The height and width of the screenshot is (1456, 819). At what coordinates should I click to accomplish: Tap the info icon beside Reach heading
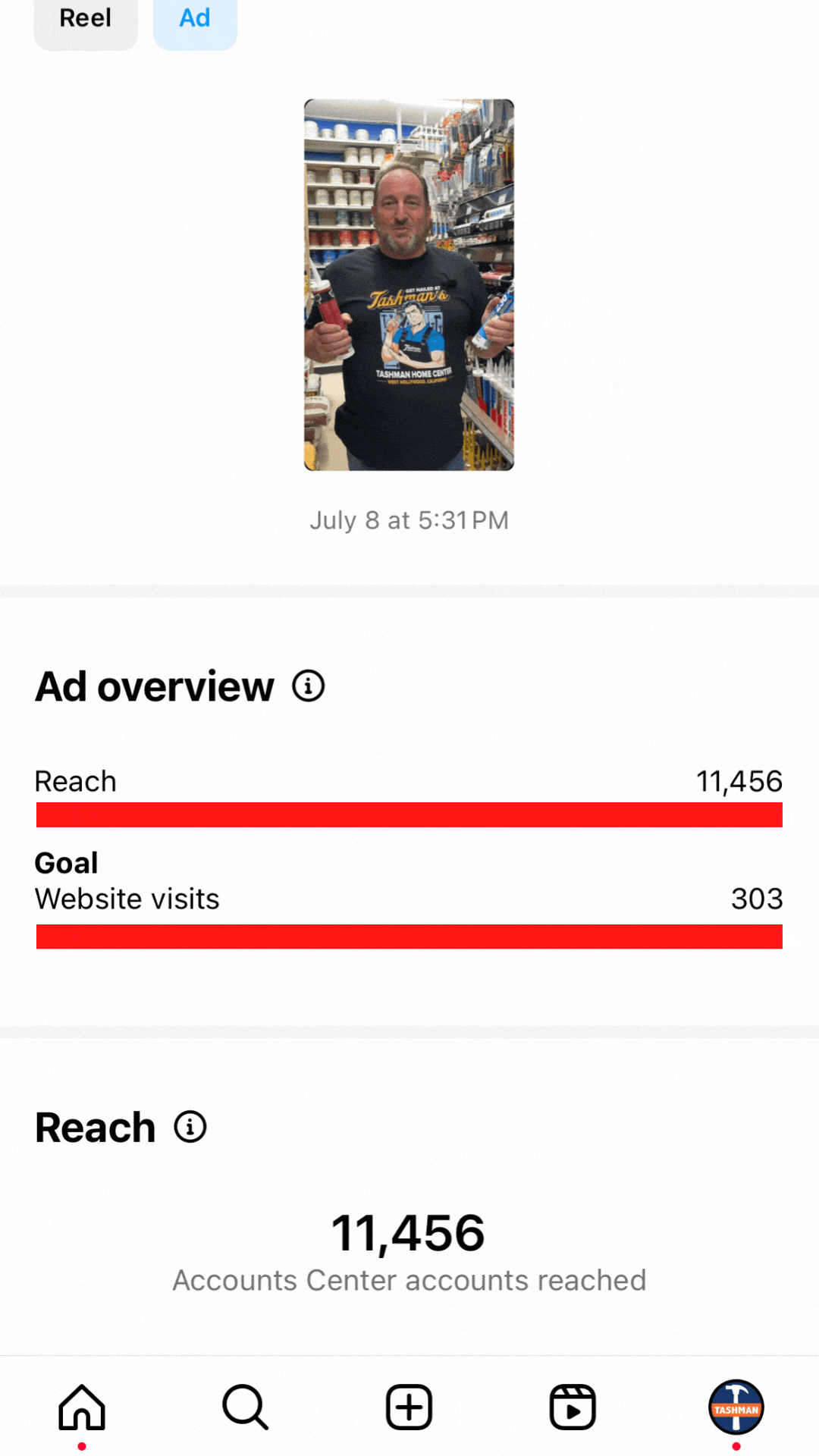coord(190,1127)
